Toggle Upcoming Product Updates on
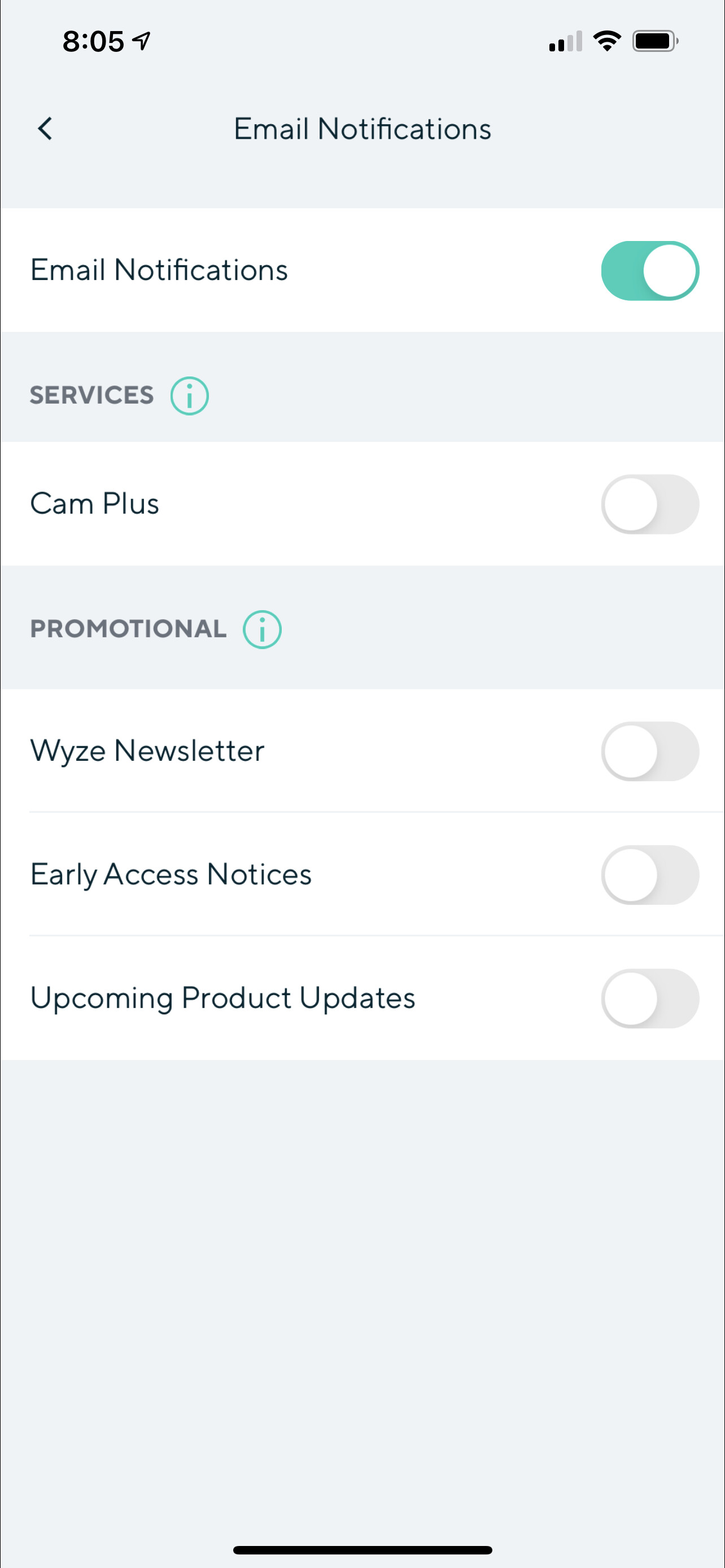725x1568 pixels. (649, 998)
